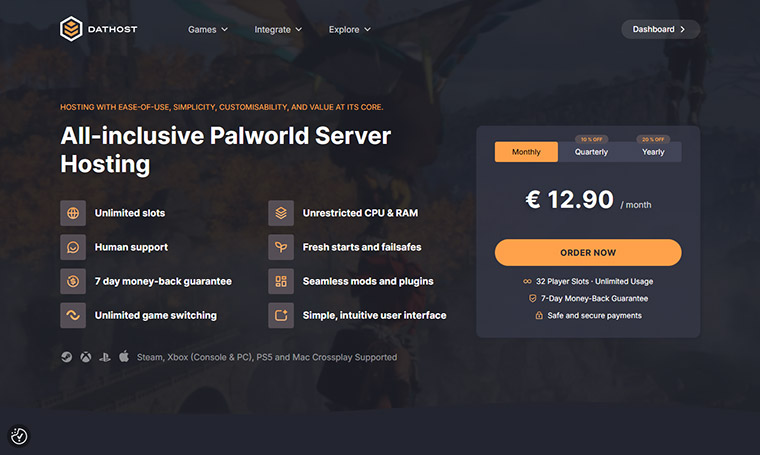Click the Unrestricted CPU & RAM layers icon

(281, 213)
